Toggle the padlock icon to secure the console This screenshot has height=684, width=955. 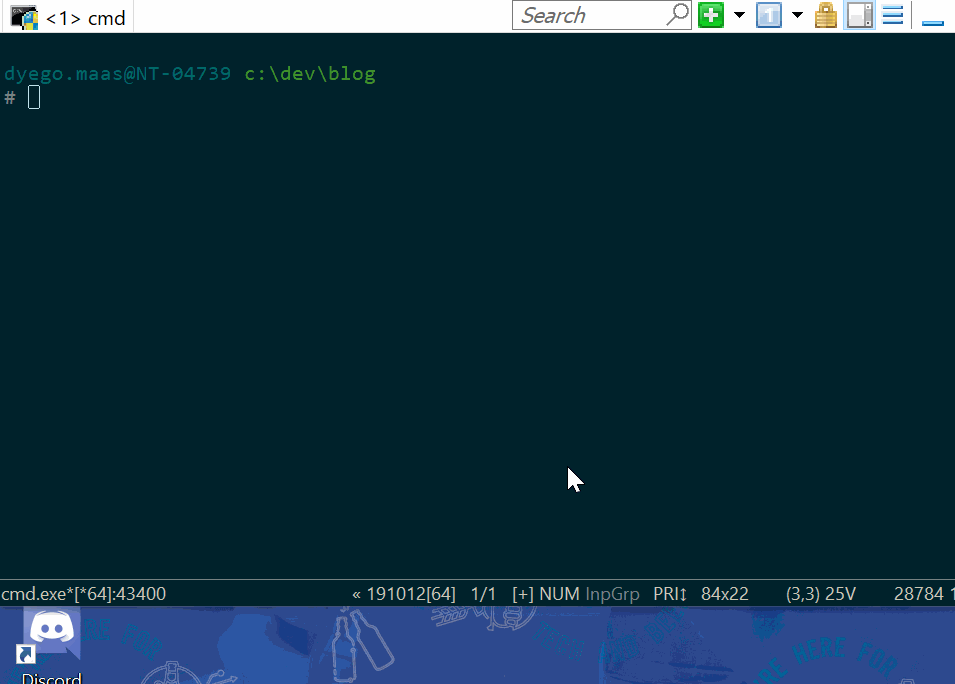coord(826,15)
